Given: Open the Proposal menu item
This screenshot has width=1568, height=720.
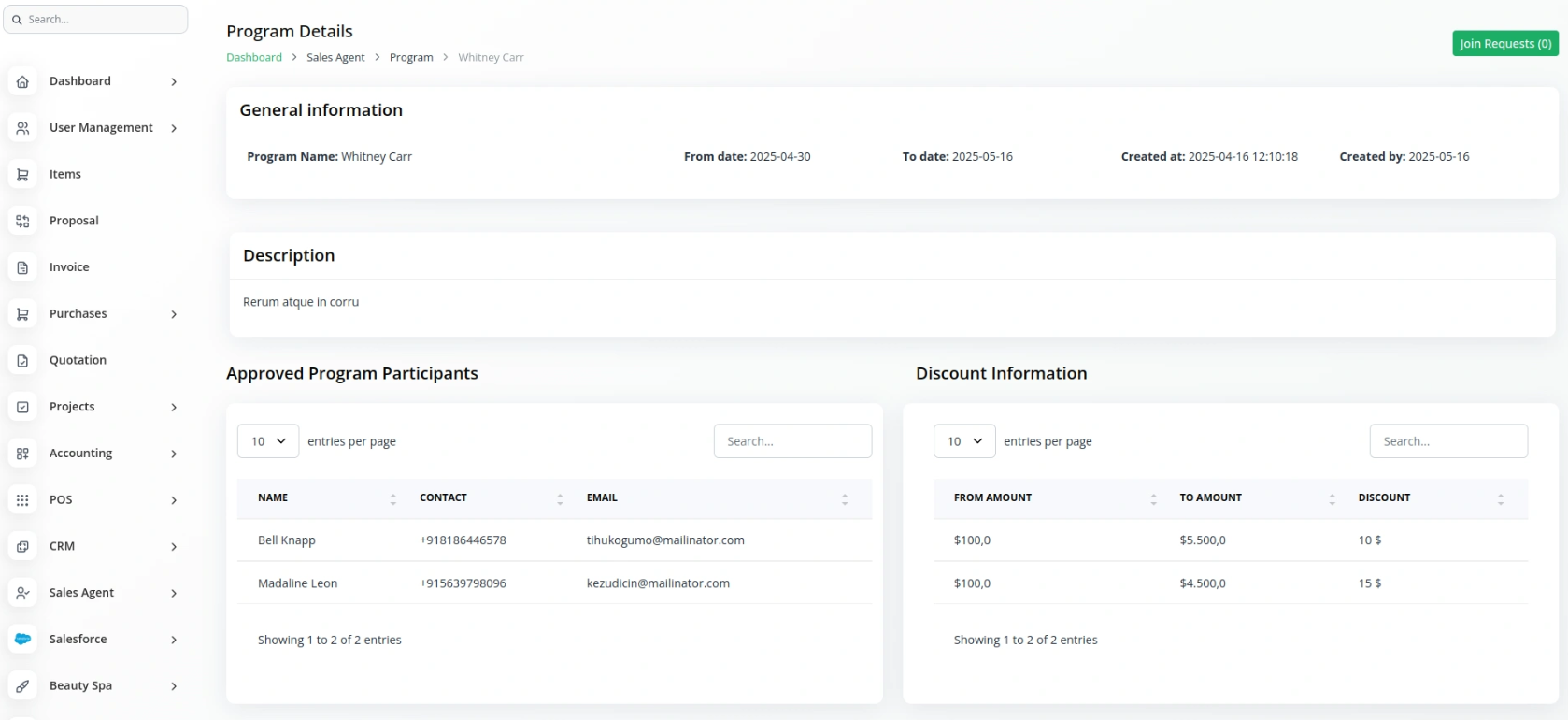Looking at the screenshot, I should coord(74,221).
